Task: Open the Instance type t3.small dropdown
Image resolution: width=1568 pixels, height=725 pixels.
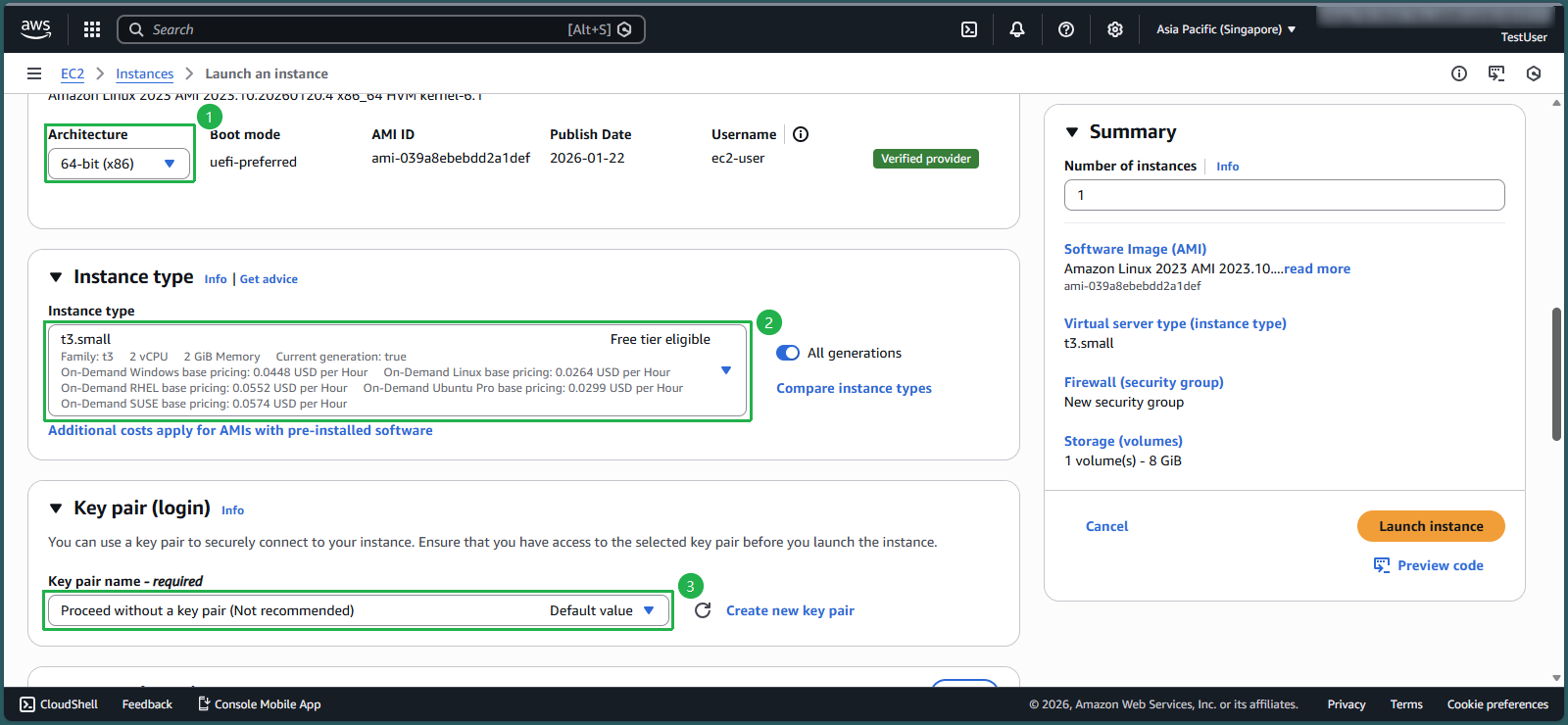Action: (398, 371)
